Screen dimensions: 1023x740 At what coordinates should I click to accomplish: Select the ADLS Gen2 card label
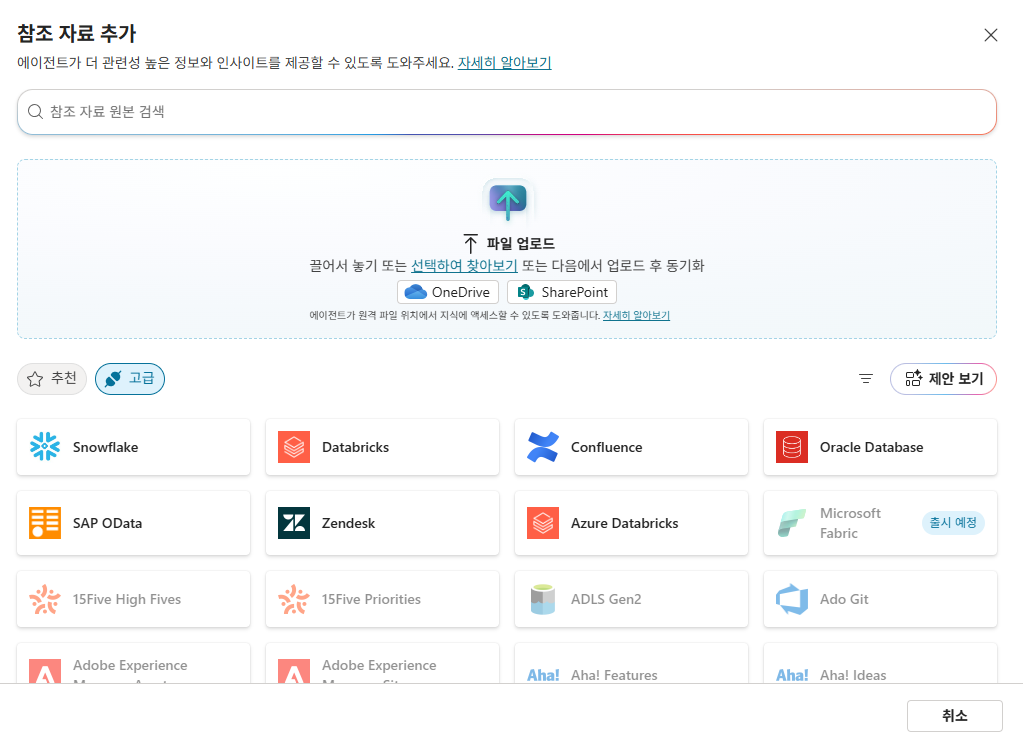point(606,599)
